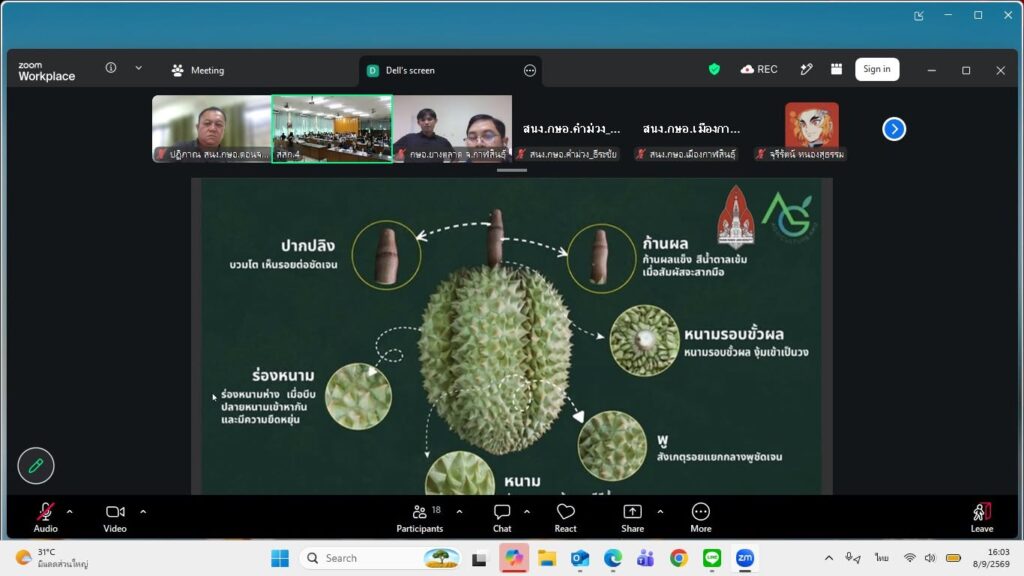Open the Chat panel
The image size is (1024, 576).
pos(502,517)
